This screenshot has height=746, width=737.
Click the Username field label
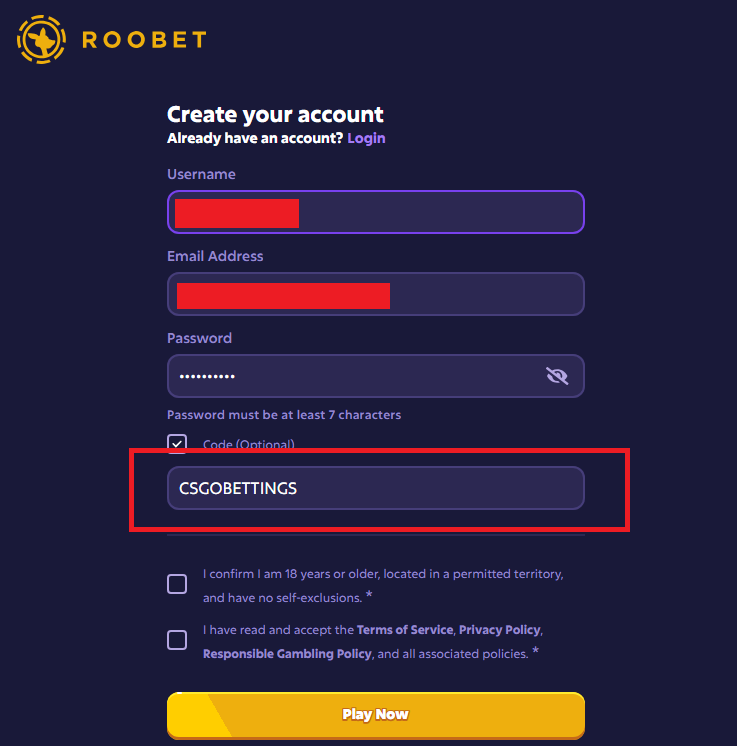click(201, 174)
